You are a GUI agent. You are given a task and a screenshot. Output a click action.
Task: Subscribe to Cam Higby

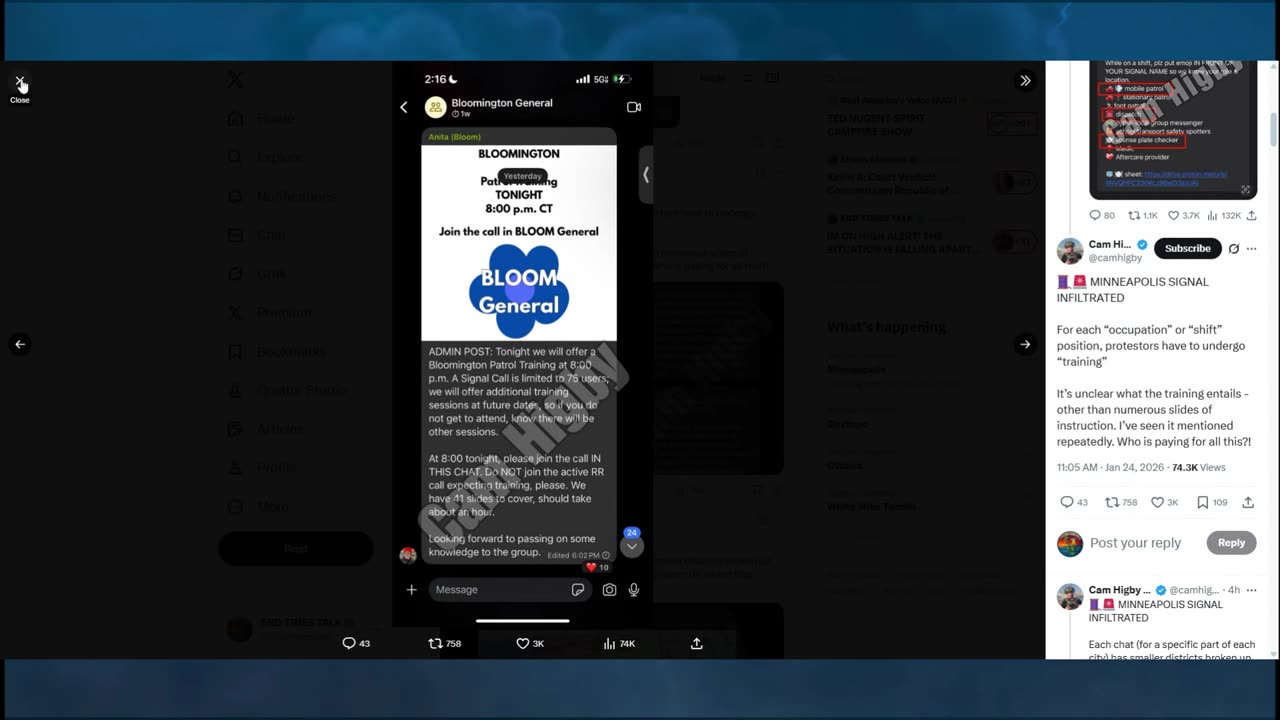pyautogui.click(x=1188, y=248)
